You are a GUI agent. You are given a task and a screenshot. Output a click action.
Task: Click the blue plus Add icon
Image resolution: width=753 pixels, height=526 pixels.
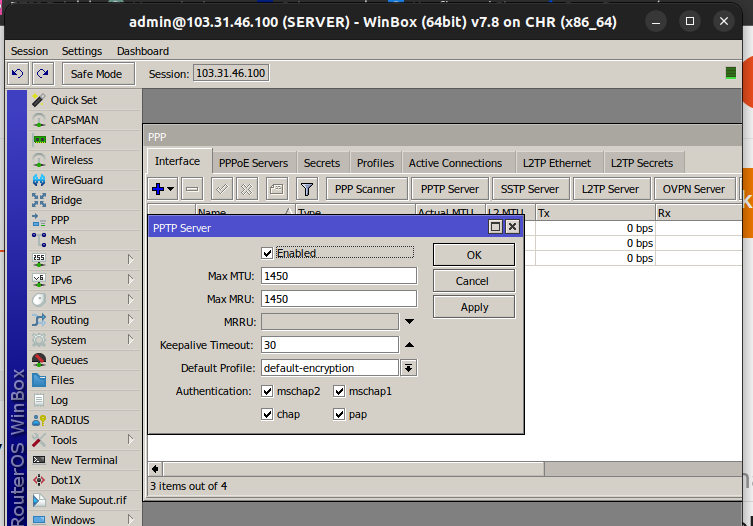(x=158, y=189)
